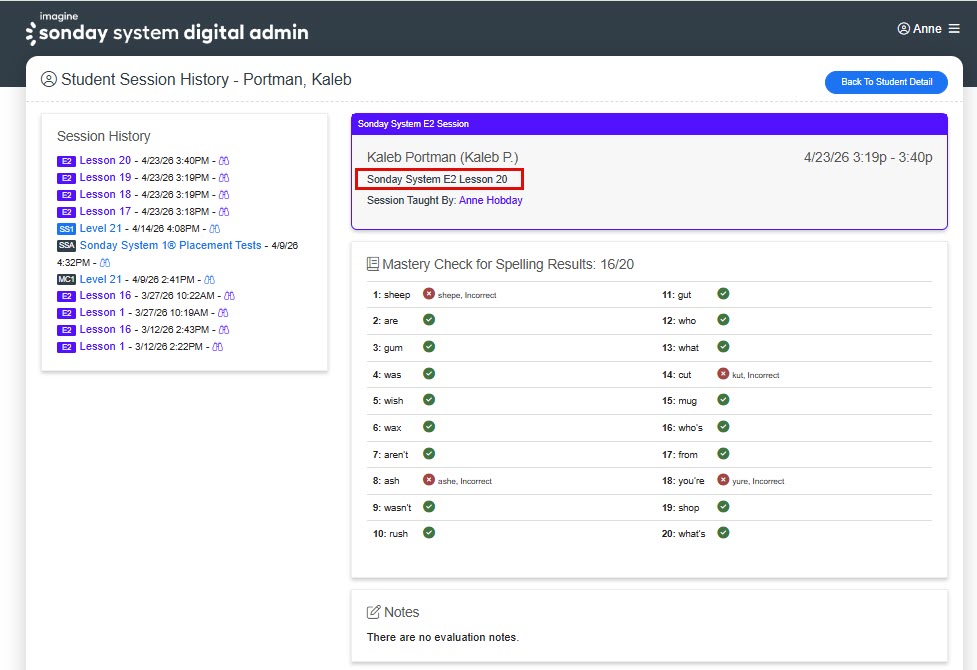Click the Back To Student Detail button

tap(886, 82)
